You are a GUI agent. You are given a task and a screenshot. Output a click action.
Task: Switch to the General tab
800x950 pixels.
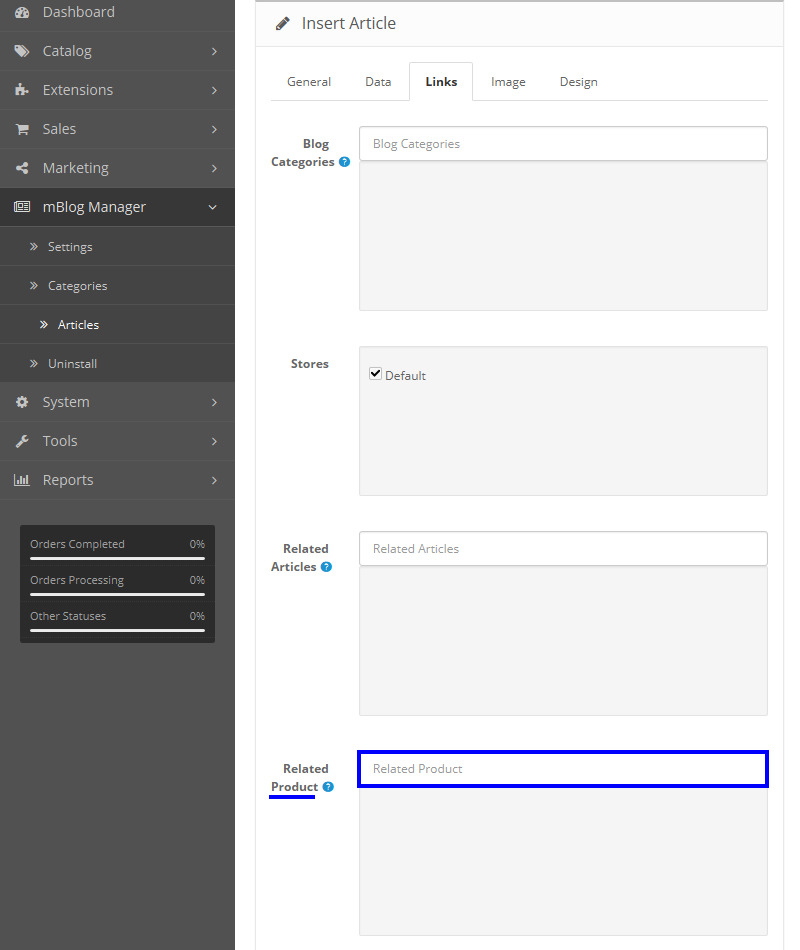click(x=309, y=82)
